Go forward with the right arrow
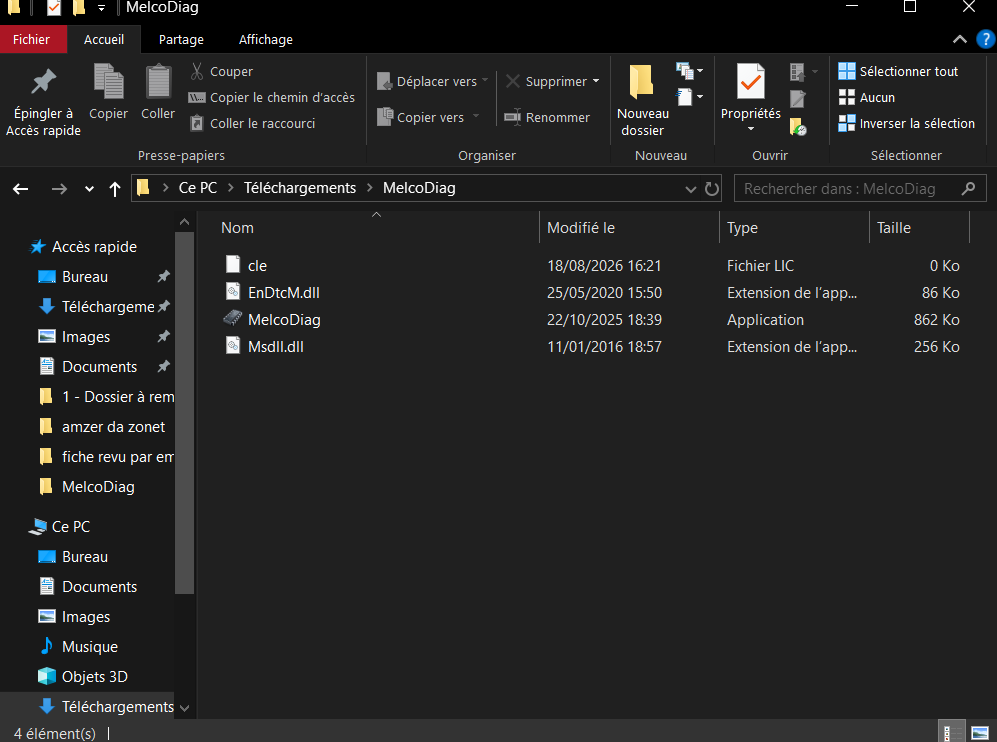Screen dimensions: 997x742 click(x=59, y=189)
